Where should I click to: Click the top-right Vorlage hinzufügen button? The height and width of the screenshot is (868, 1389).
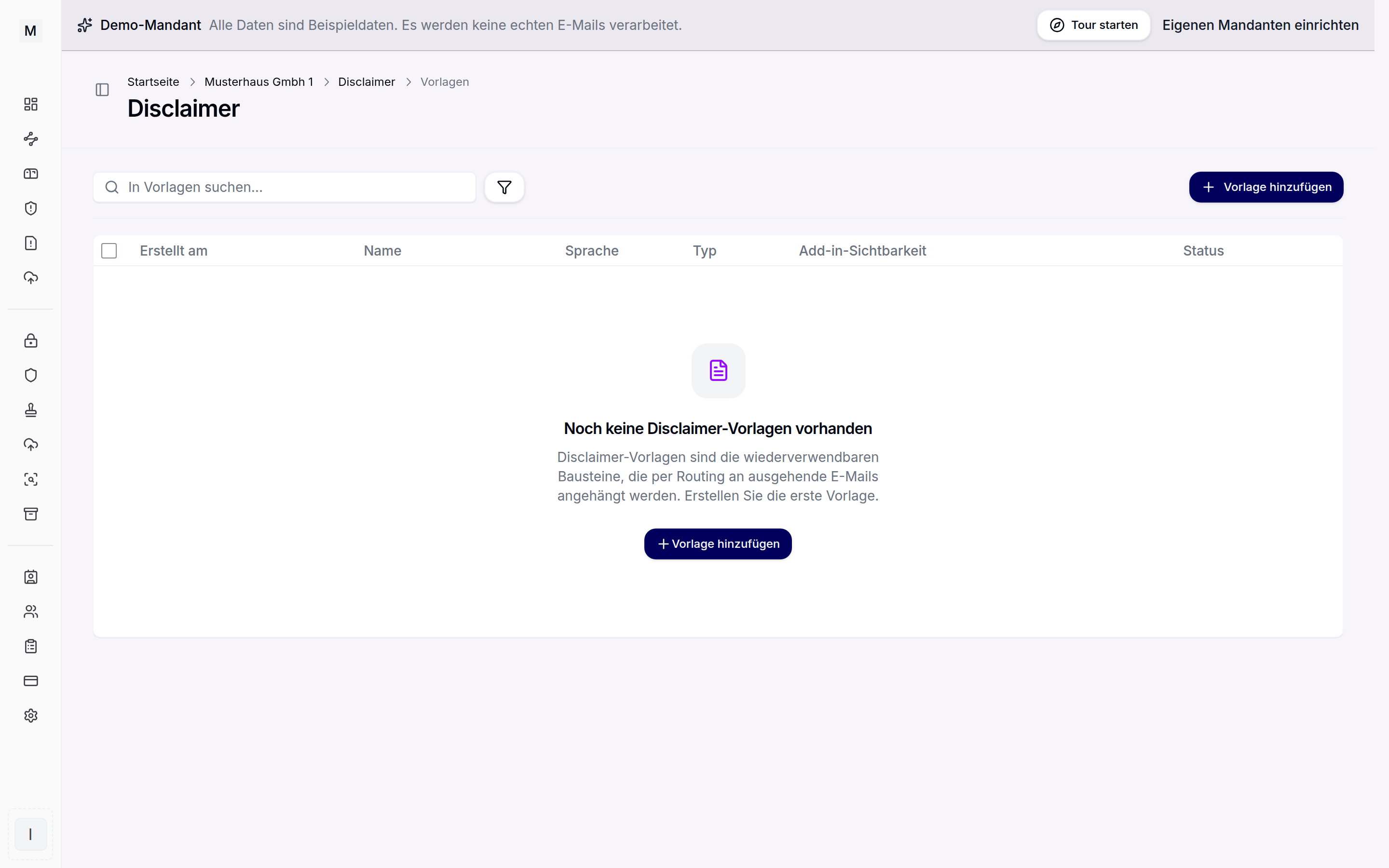(1266, 187)
